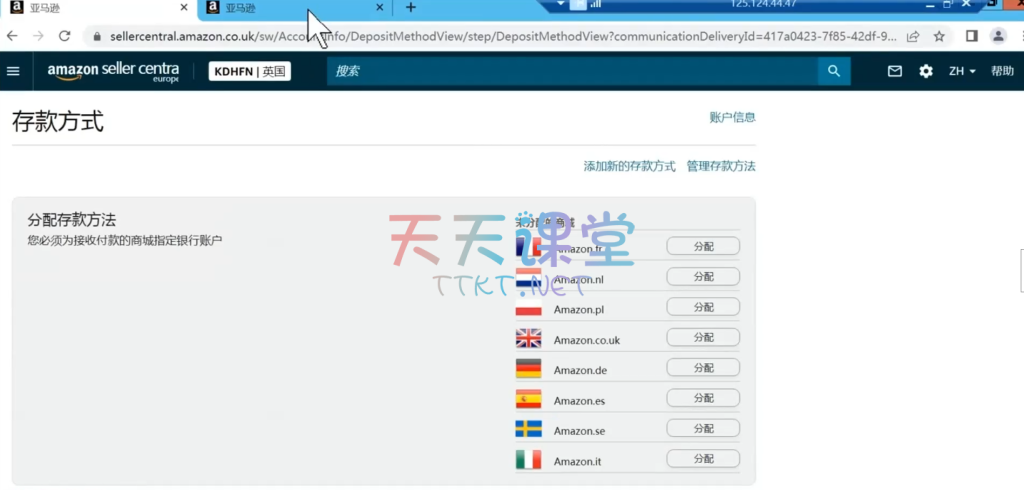Viewport: 1024px width, 490px height.
Task: Bookmark this page with star icon
Action: tap(939, 36)
